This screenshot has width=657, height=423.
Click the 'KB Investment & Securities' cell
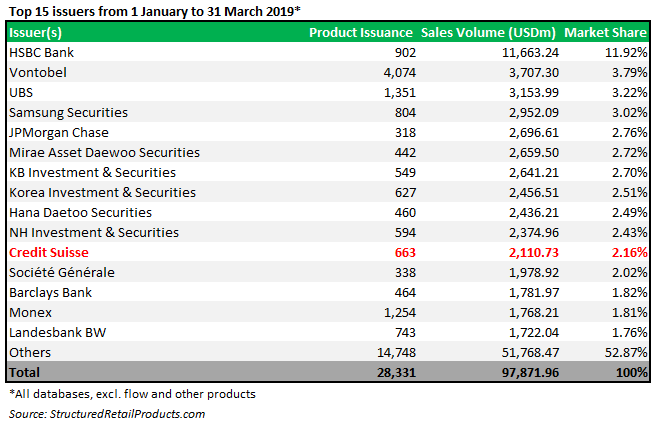point(93,173)
